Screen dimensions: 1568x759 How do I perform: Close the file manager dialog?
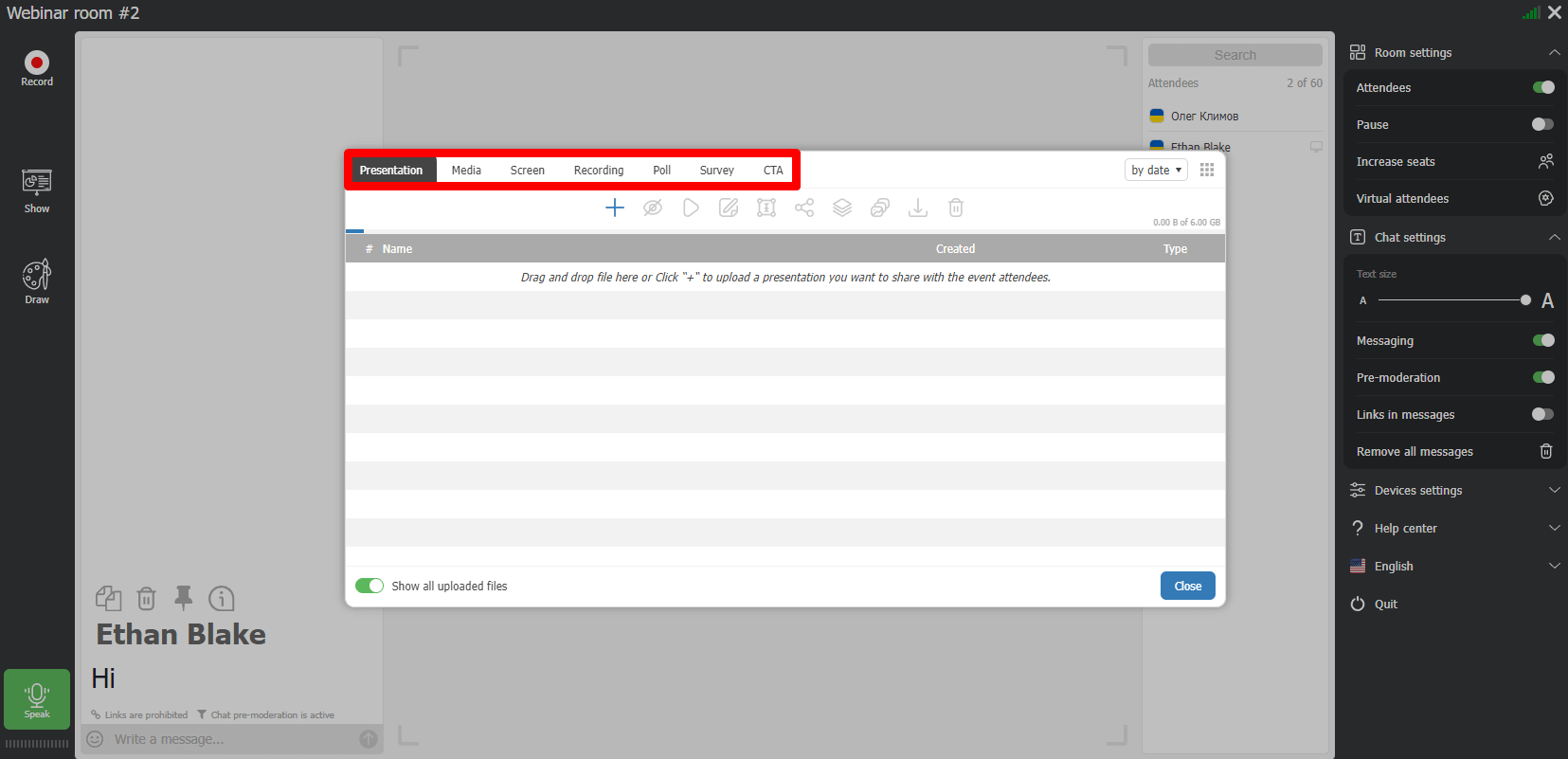(x=1187, y=586)
